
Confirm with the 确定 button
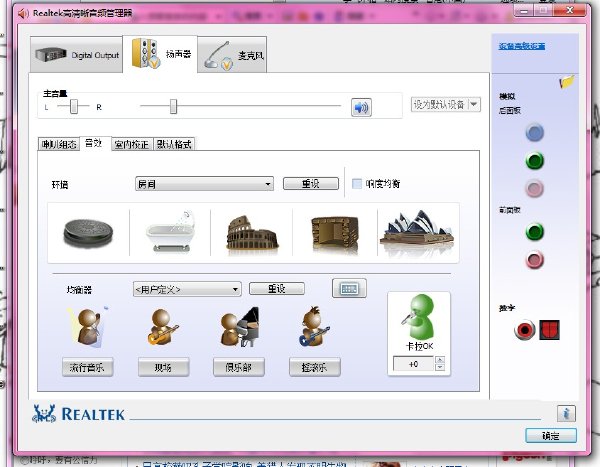tap(551, 436)
